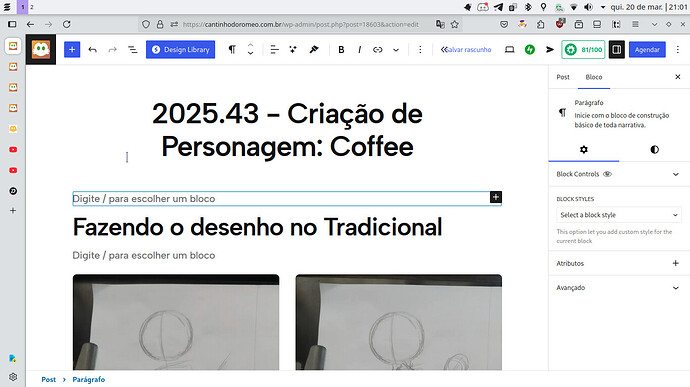
Task: Toggle the settings sidebar panel button
Action: point(617,50)
